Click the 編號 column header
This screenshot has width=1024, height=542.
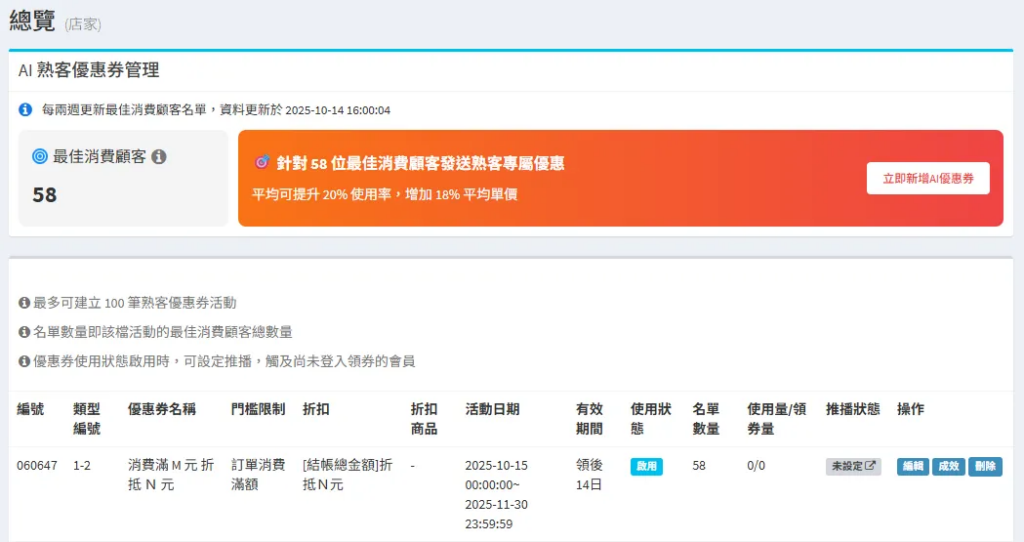(x=31, y=409)
